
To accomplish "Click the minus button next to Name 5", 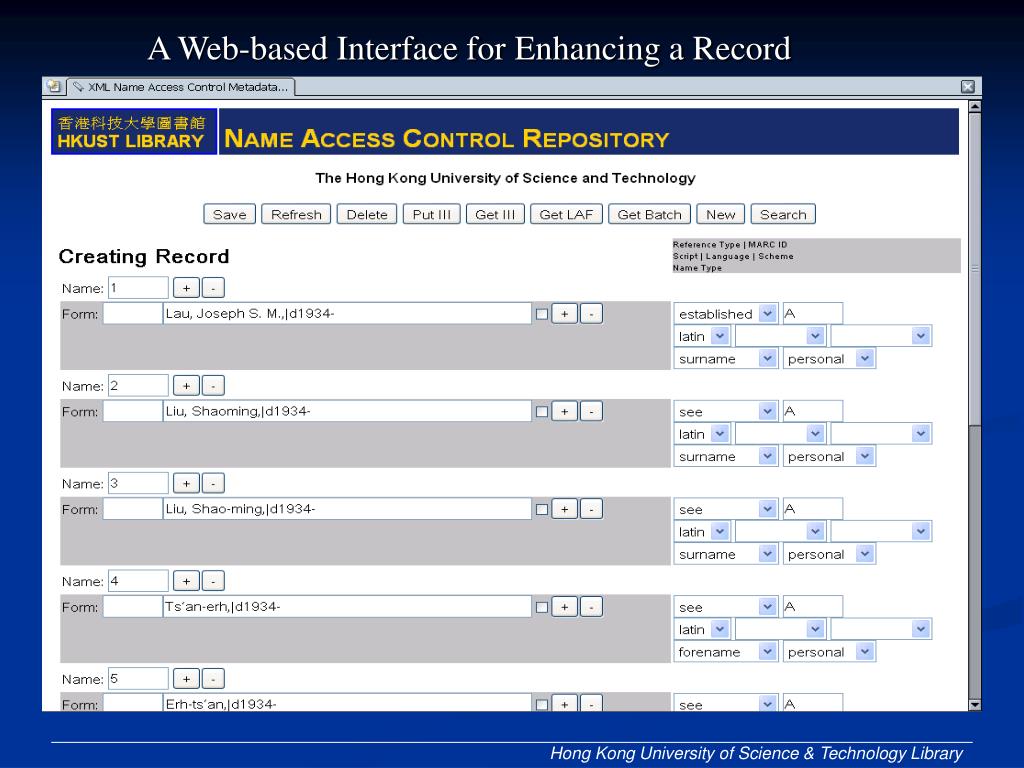I will [x=213, y=679].
